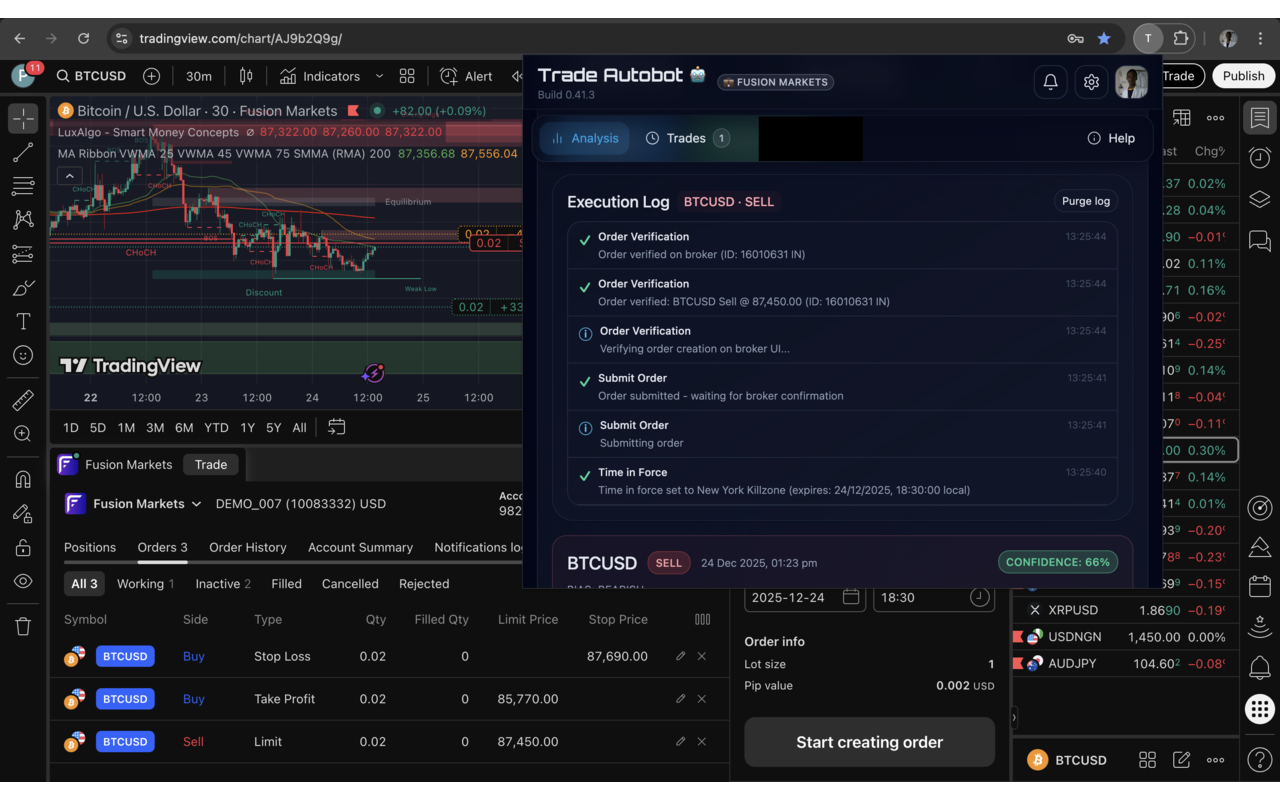Open the 18:30 expiry time field
The image size is (1280, 800).
coord(933,597)
